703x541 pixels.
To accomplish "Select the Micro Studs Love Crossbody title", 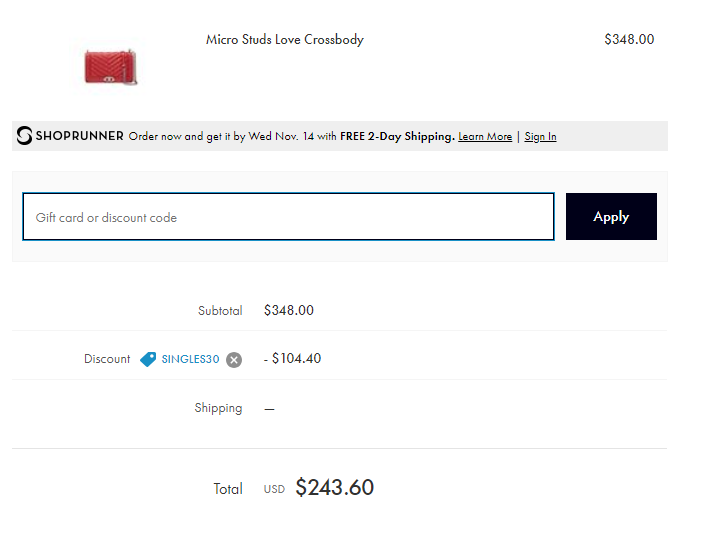I will pyautogui.click(x=285, y=39).
